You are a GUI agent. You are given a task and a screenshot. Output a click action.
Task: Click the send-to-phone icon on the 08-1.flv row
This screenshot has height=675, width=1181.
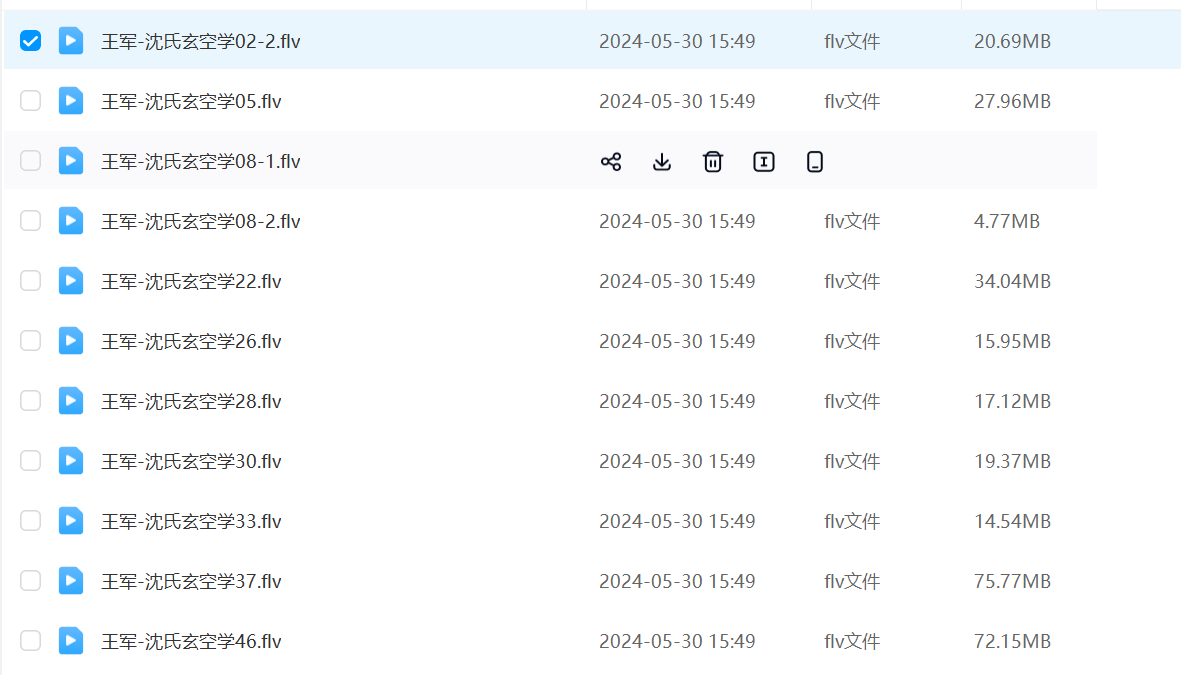click(x=815, y=162)
